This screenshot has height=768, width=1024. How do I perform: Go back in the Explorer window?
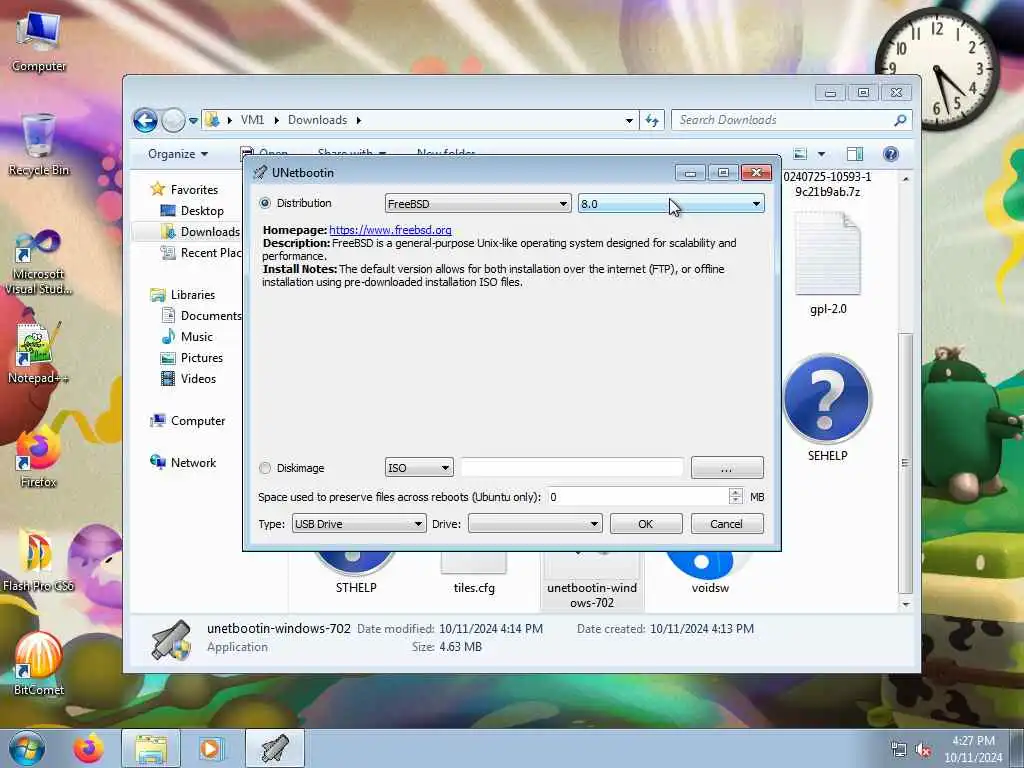click(146, 120)
